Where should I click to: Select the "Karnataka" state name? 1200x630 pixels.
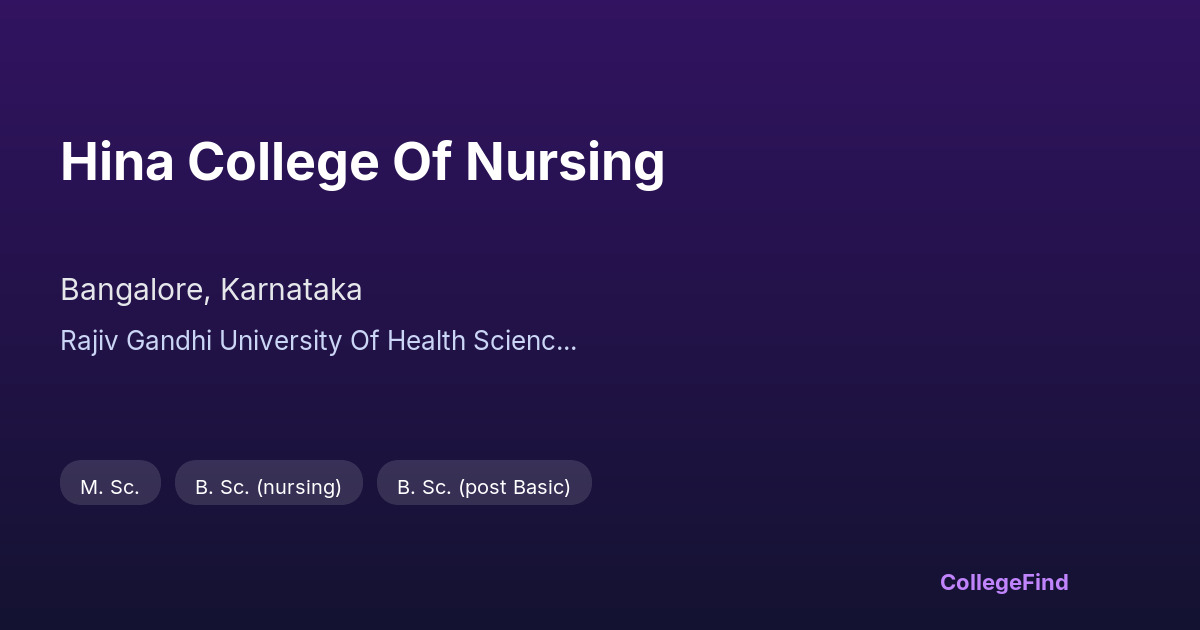(291, 290)
